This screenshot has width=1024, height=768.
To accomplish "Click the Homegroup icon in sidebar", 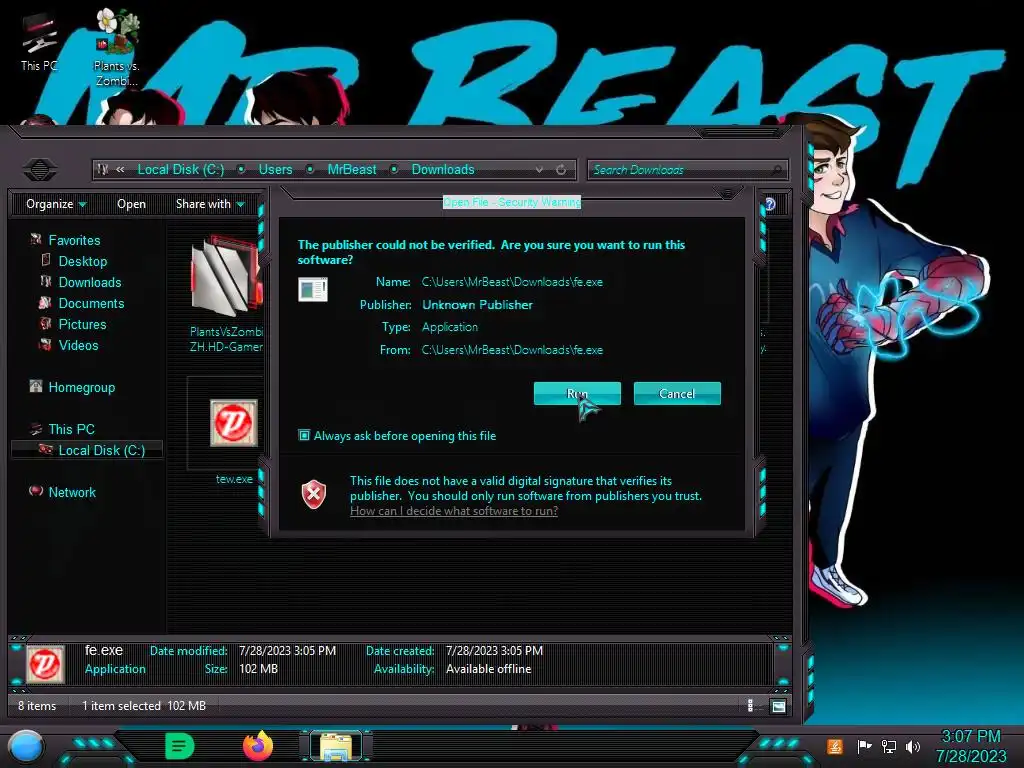I will pyautogui.click(x=36, y=386).
